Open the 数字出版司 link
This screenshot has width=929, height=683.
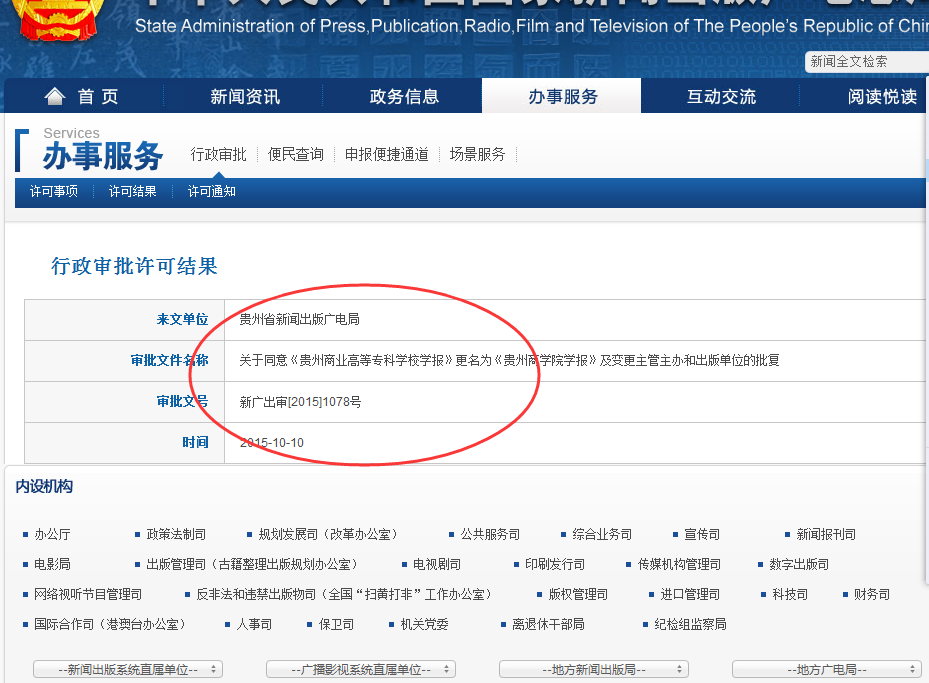pyautogui.click(x=799, y=564)
